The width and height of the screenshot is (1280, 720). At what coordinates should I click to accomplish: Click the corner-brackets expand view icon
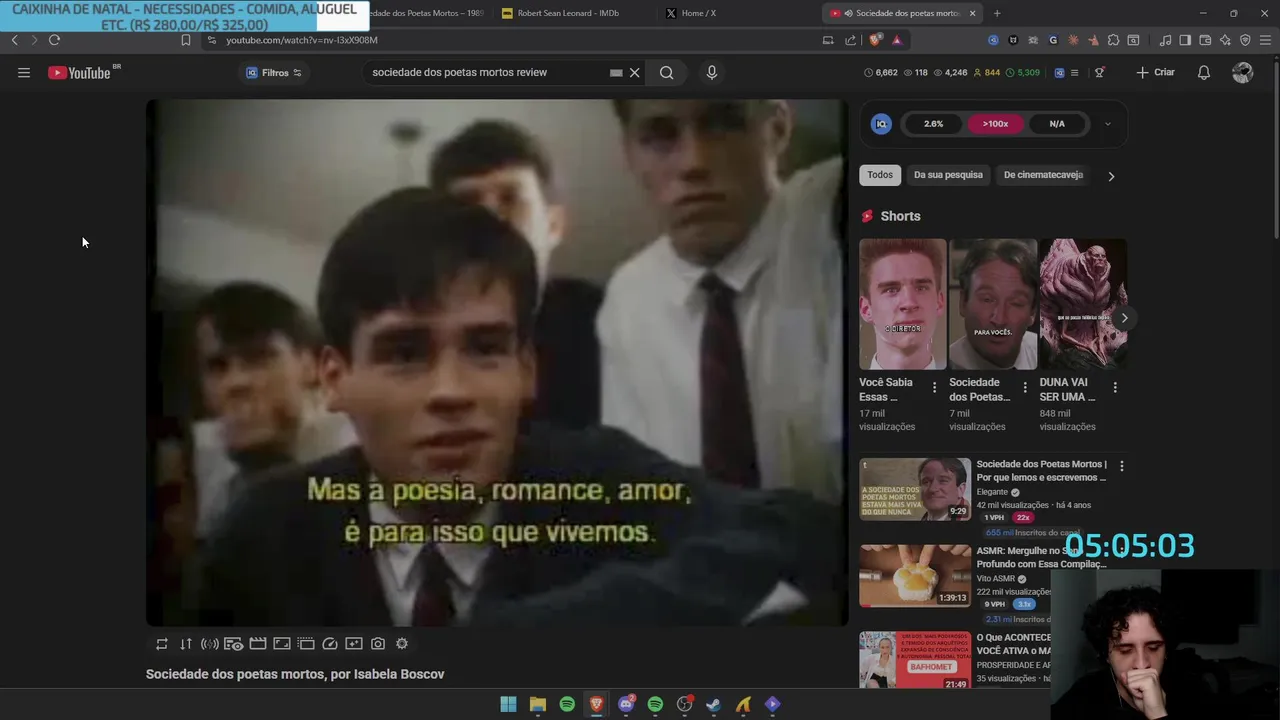pos(282,644)
